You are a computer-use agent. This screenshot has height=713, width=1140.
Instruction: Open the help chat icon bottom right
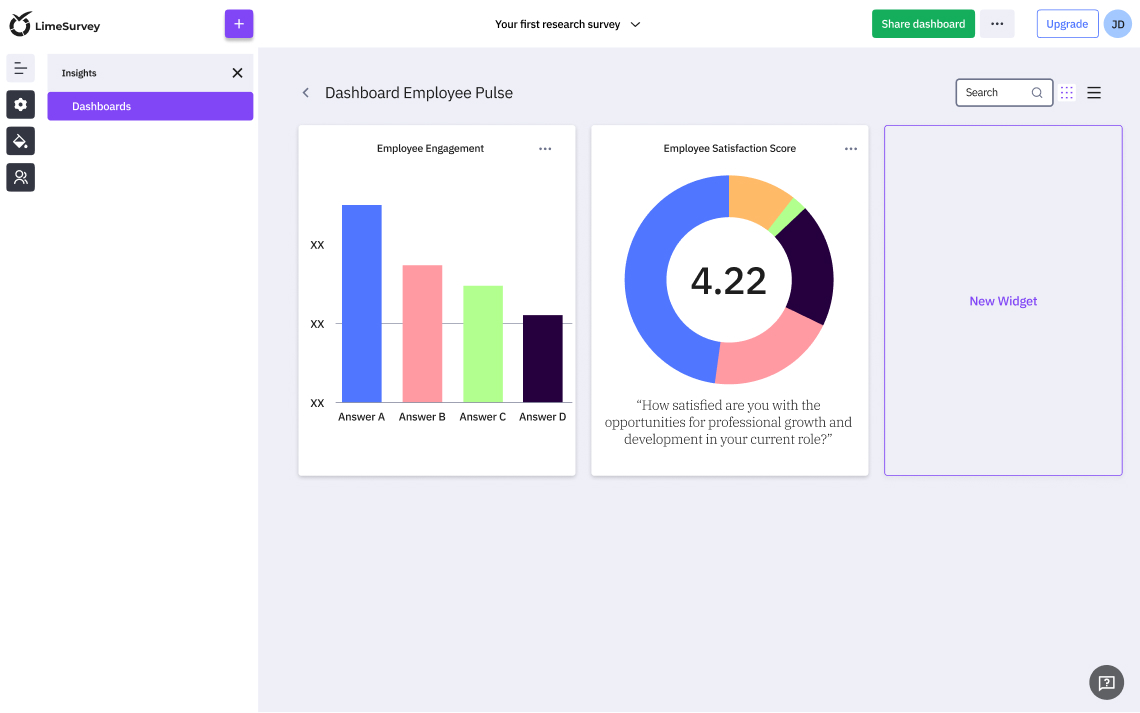(1106, 682)
